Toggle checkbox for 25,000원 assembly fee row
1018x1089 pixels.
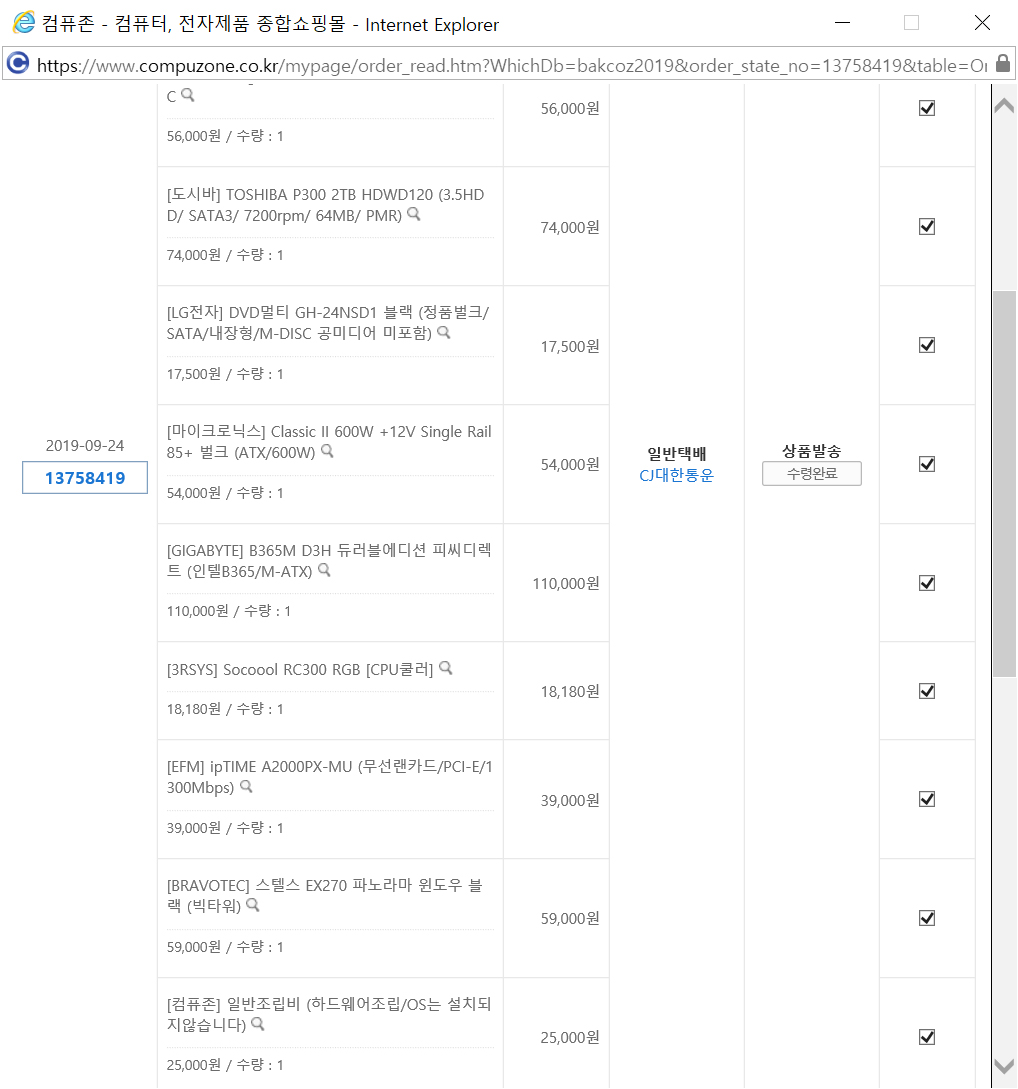click(927, 1037)
